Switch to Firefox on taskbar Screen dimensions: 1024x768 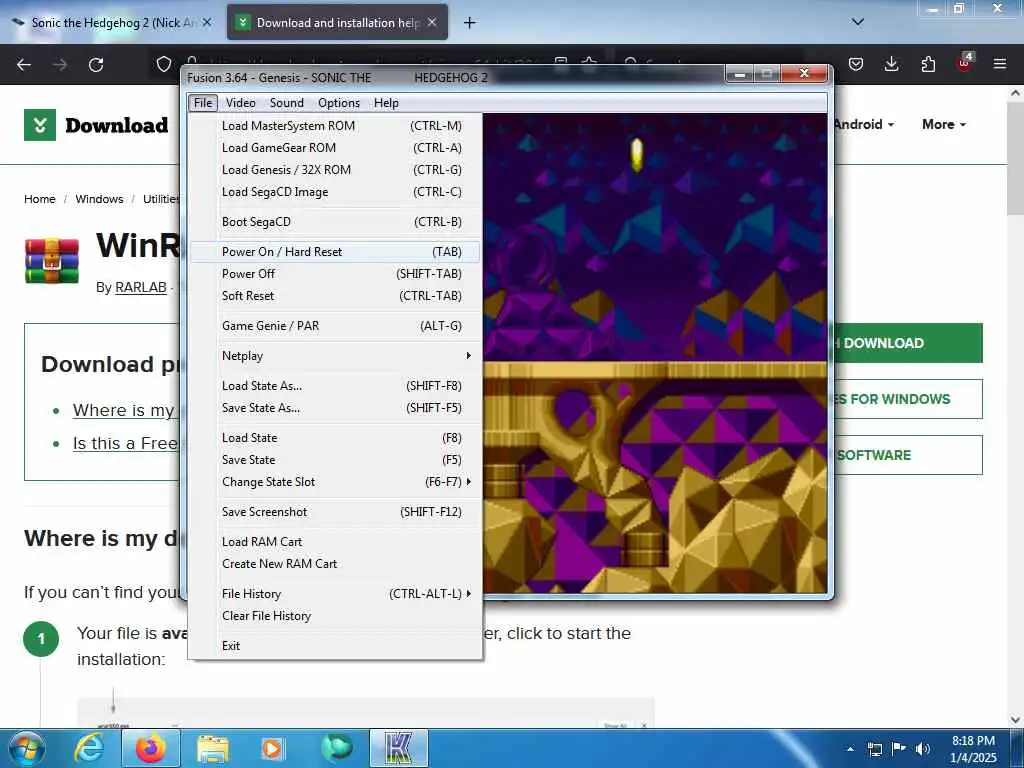tap(151, 748)
